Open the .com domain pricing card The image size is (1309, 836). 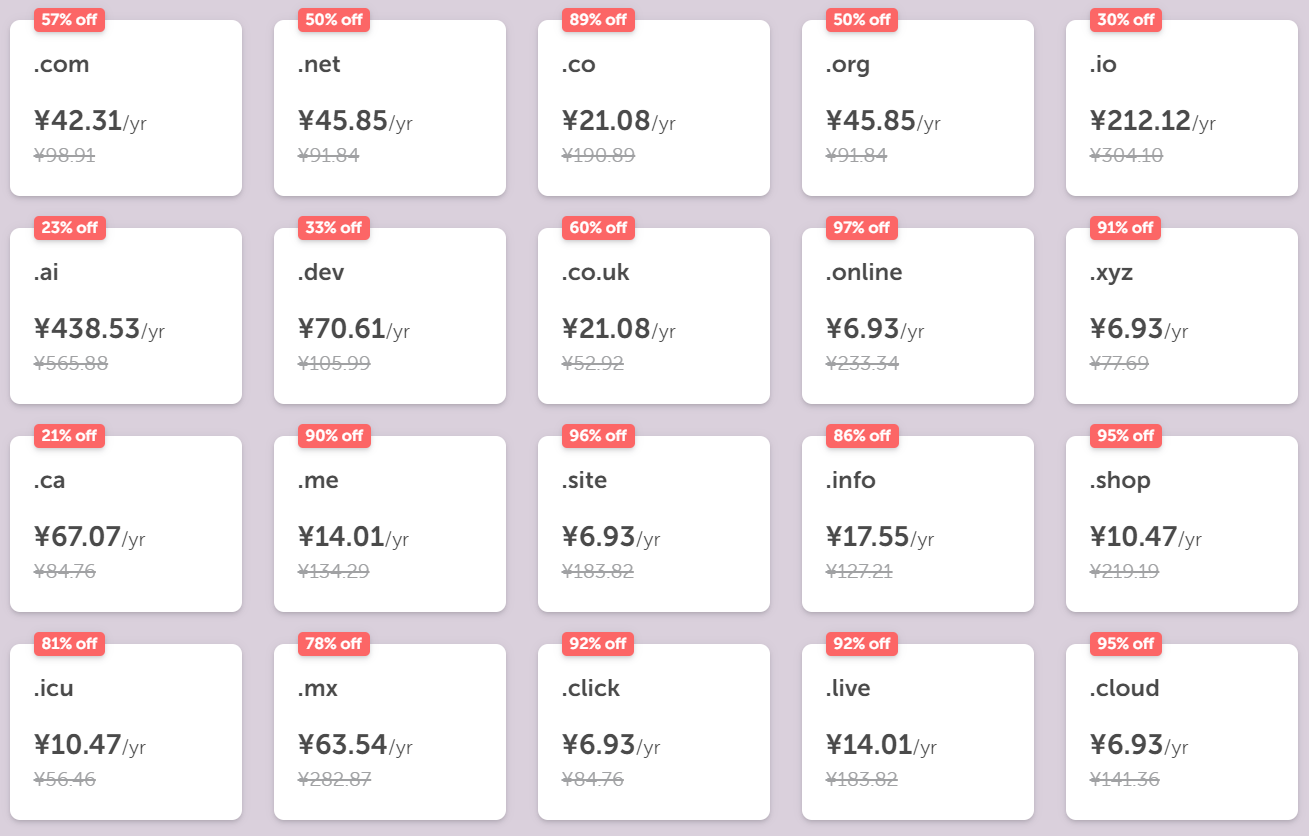126,108
